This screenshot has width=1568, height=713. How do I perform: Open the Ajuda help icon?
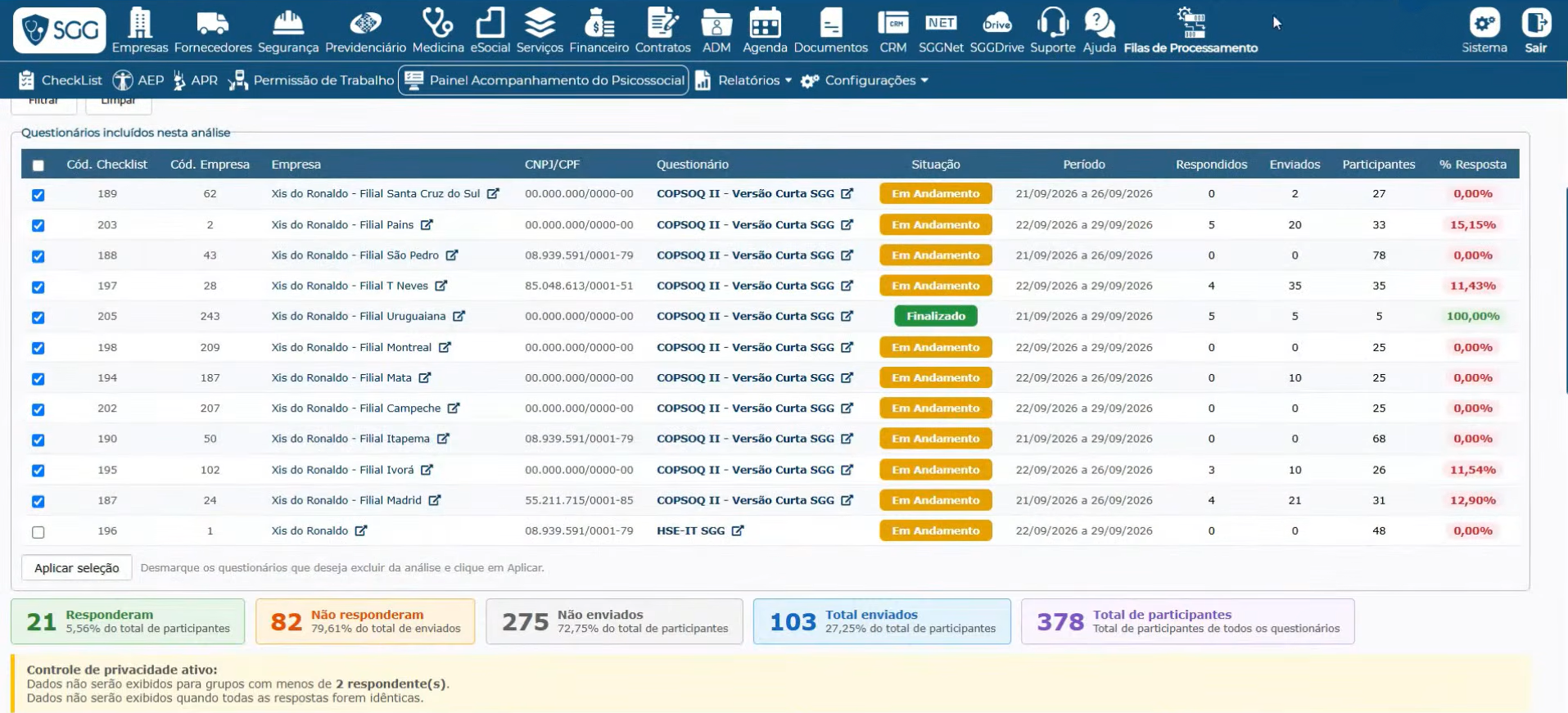(1100, 24)
